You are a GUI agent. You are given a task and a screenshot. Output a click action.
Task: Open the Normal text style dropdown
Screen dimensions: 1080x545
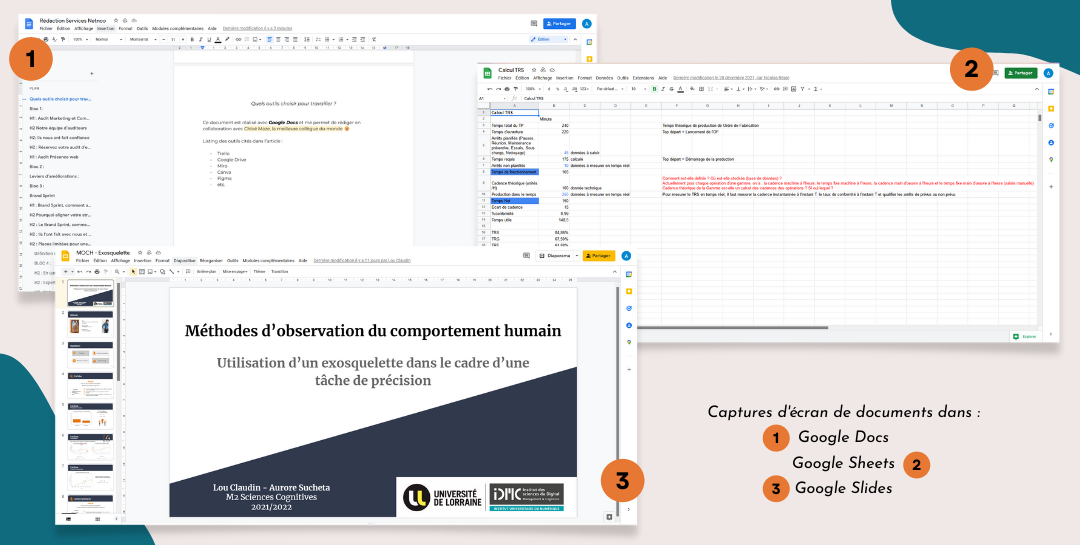(x=108, y=39)
